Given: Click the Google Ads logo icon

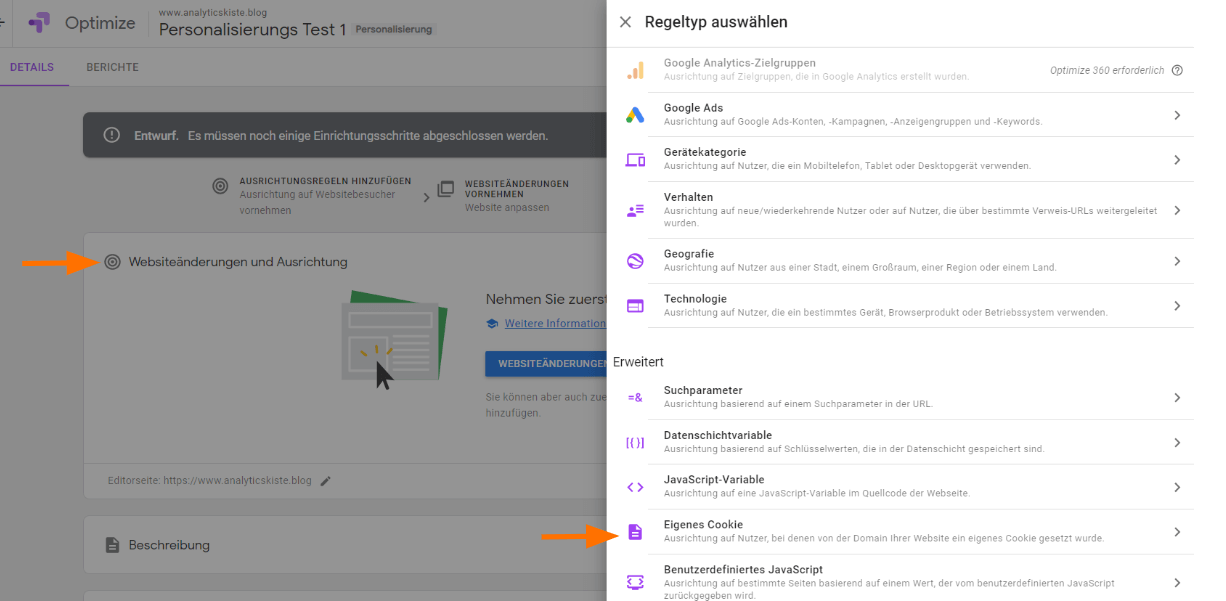Looking at the screenshot, I should click(x=635, y=115).
